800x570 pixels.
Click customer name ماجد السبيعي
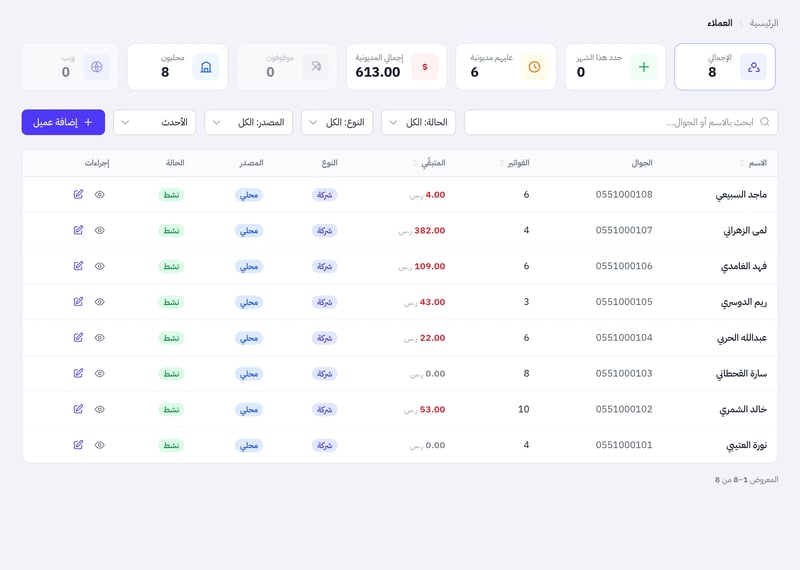tap(741, 195)
